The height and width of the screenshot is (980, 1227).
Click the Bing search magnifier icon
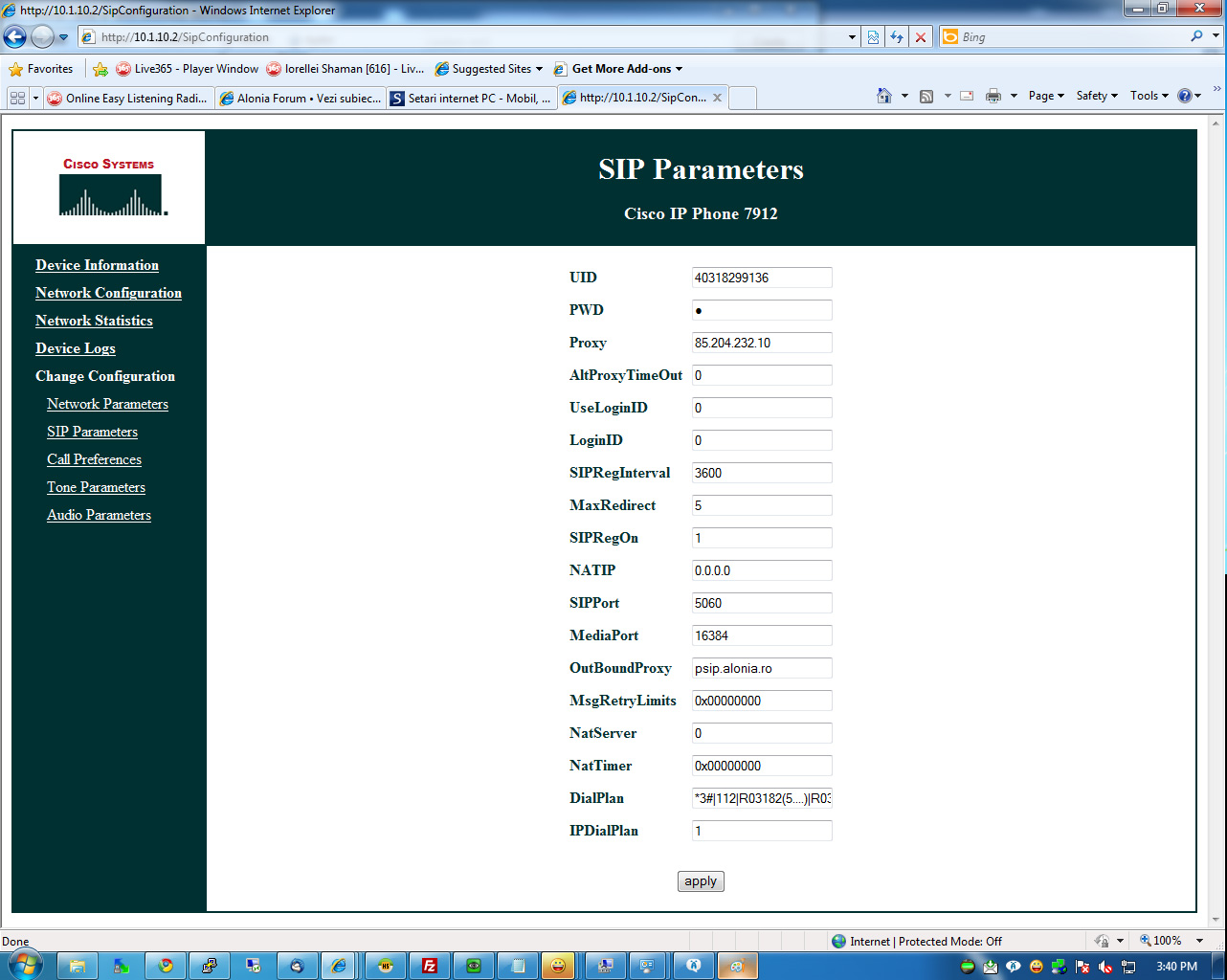[x=1196, y=36]
